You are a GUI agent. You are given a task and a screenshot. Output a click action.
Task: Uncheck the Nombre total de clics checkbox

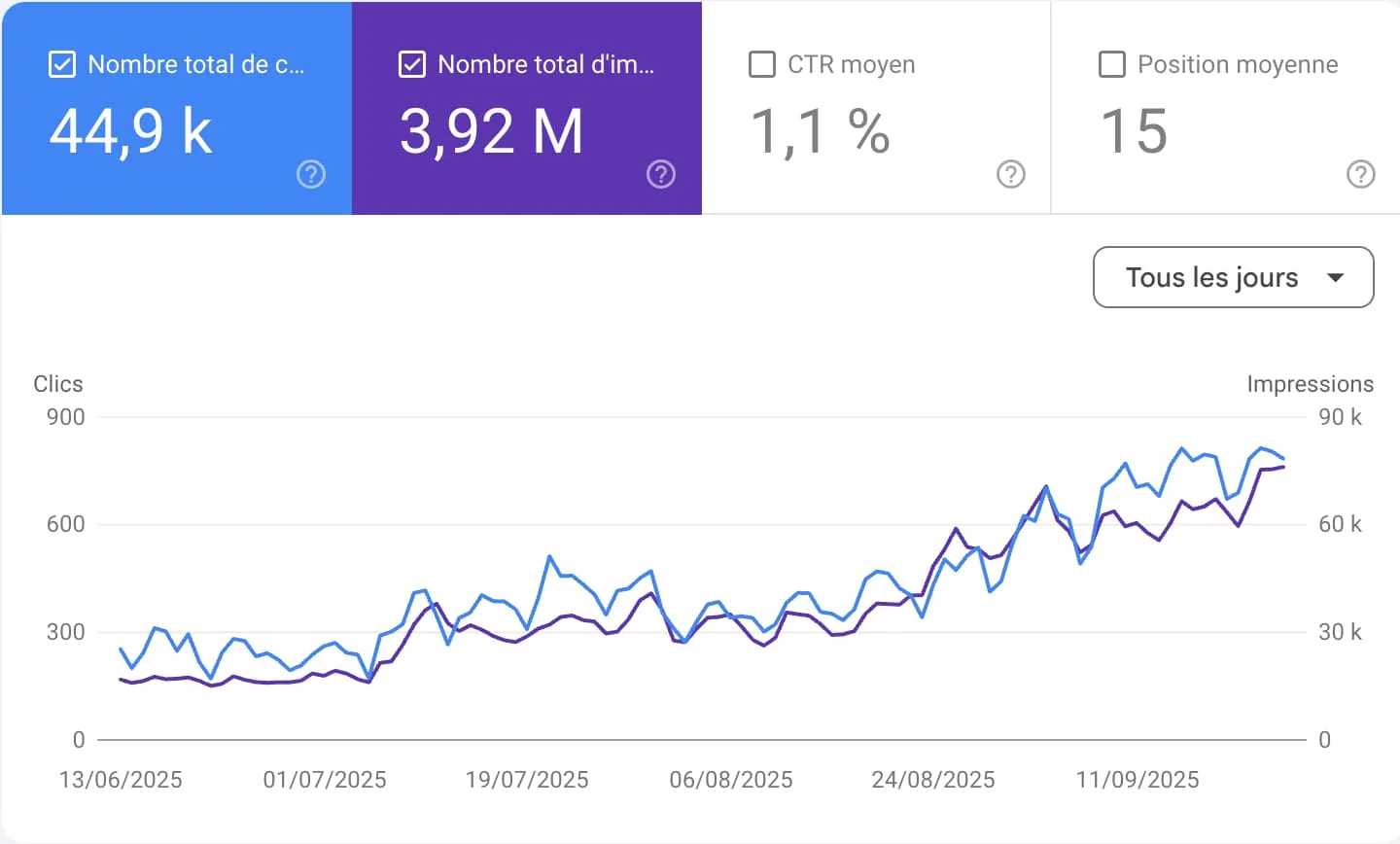pyautogui.click(x=61, y=64)
